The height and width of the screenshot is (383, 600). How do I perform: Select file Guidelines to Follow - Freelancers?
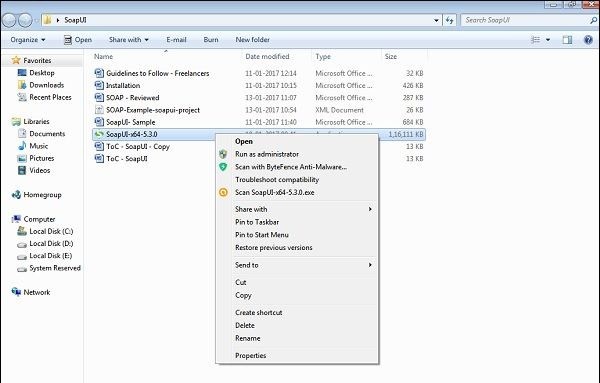click(x=158, y=73)
